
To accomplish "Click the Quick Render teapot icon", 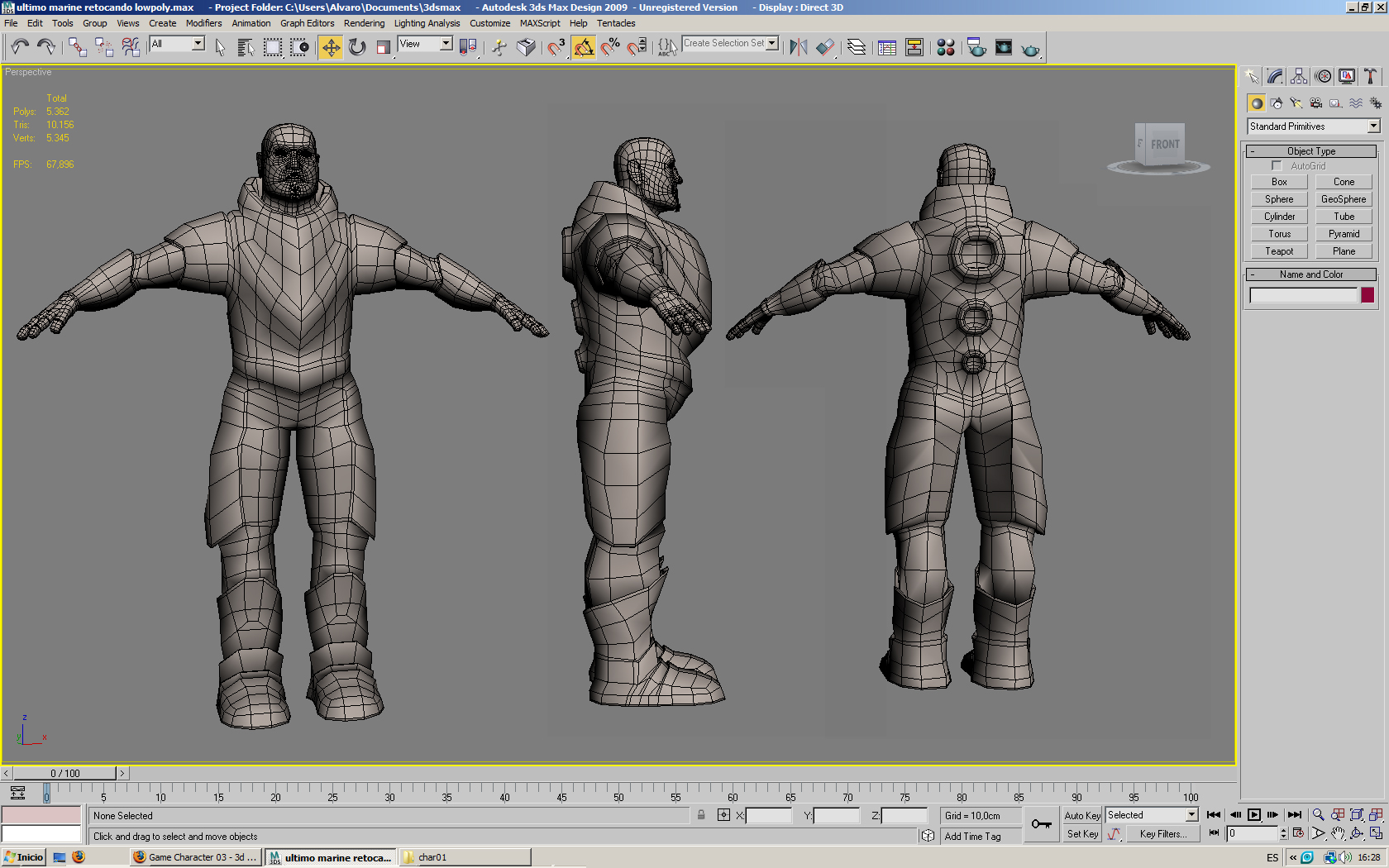I will (1030, 49).
